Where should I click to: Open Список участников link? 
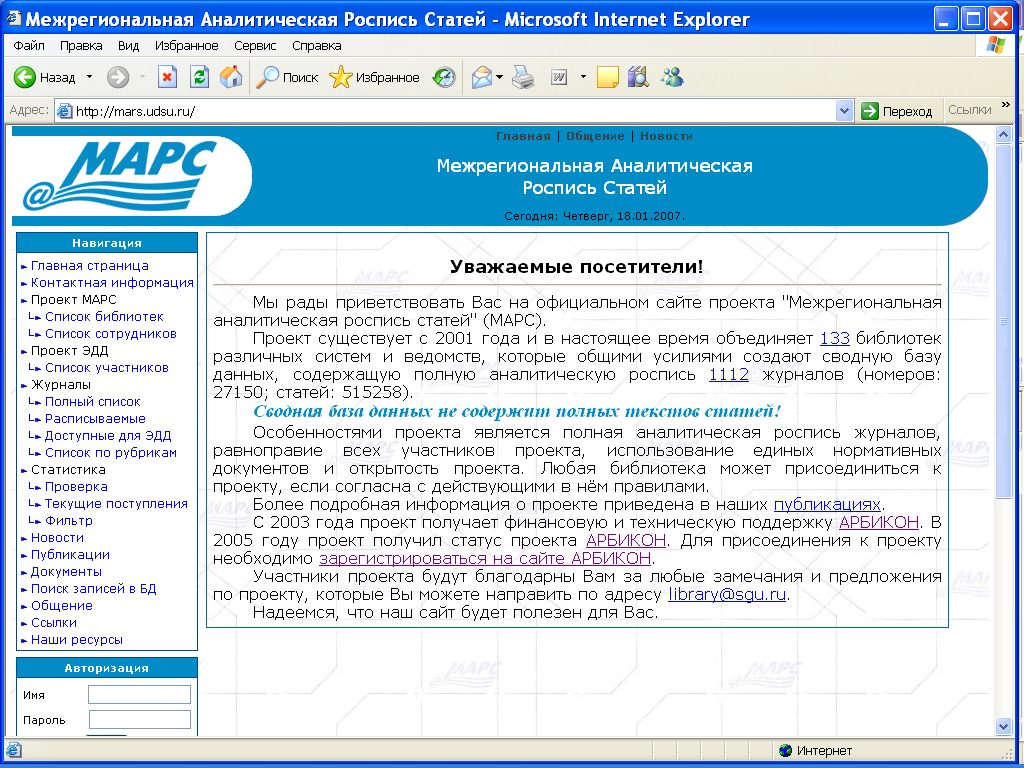tap(106, 368)
